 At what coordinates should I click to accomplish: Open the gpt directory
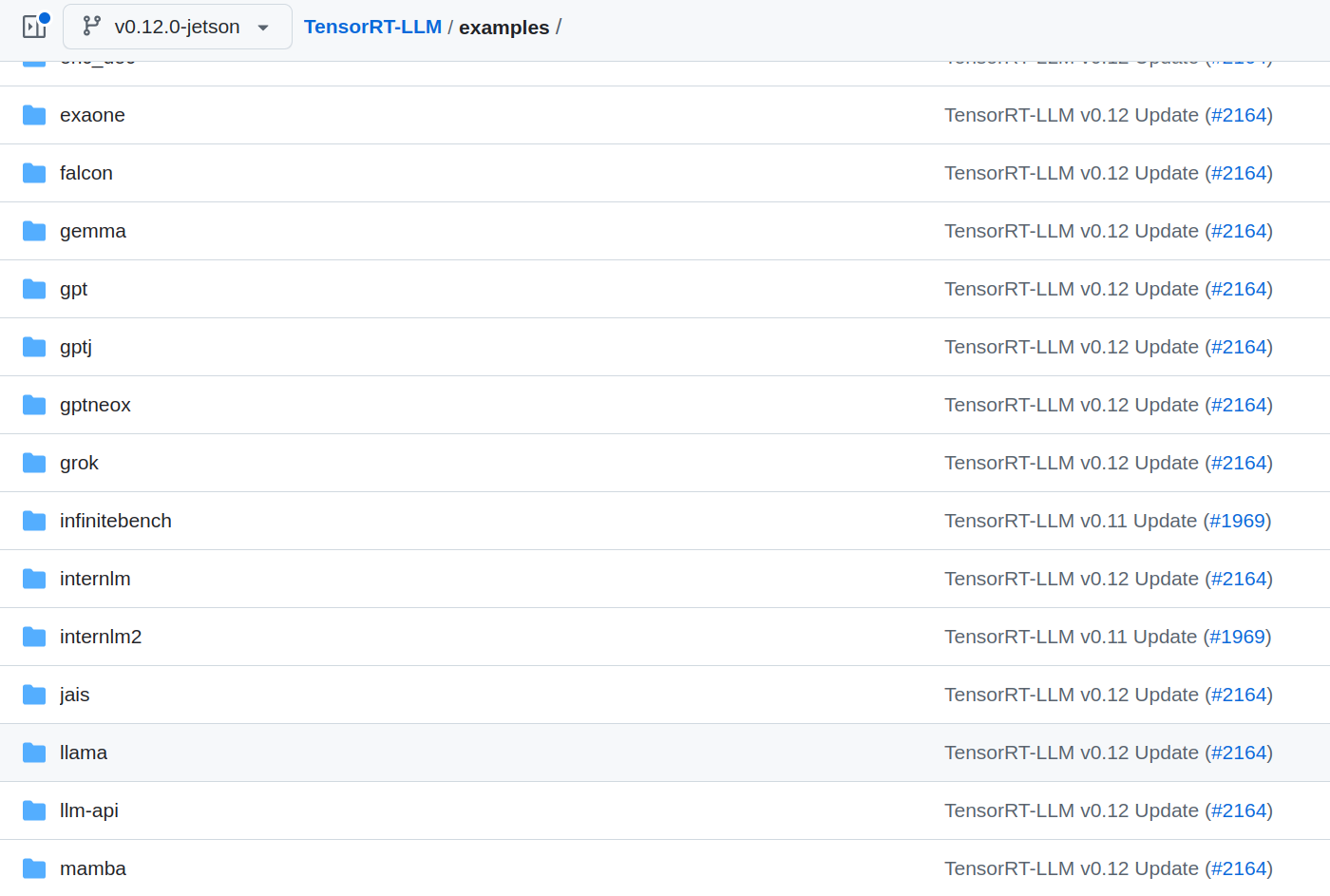point(73,289)
